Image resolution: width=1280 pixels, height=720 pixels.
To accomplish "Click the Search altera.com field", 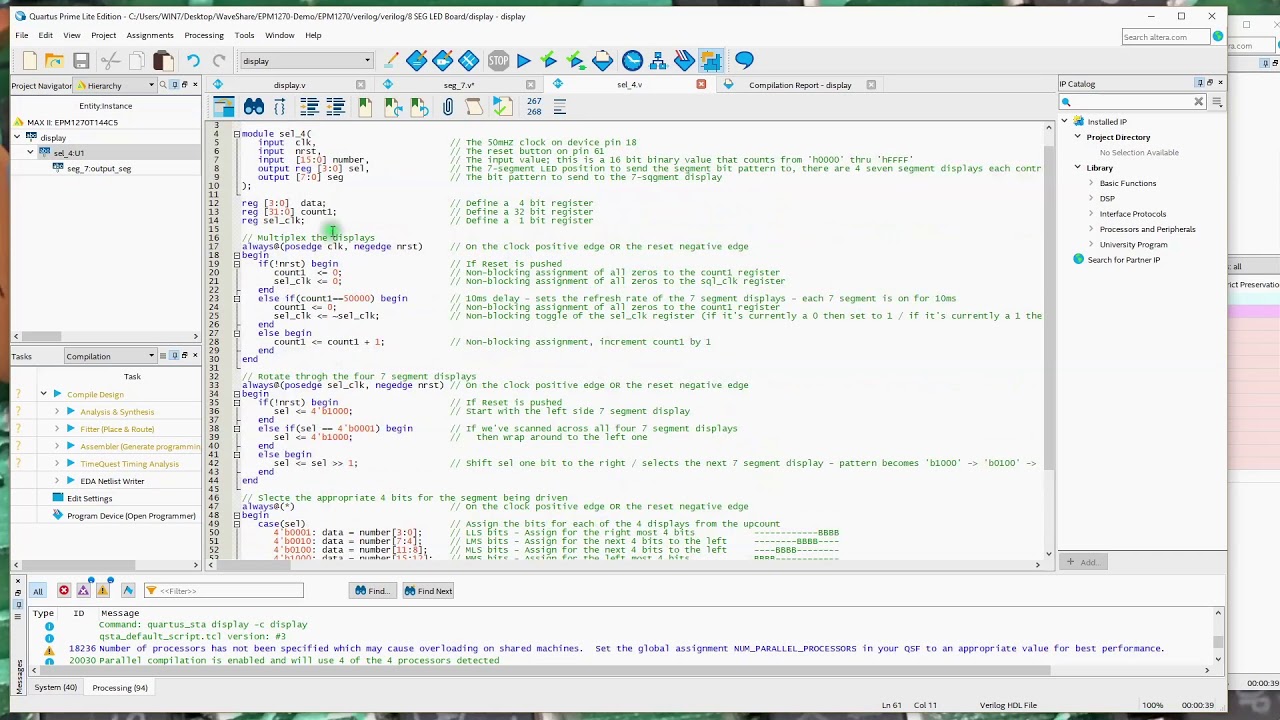I will coord(1165,37).
